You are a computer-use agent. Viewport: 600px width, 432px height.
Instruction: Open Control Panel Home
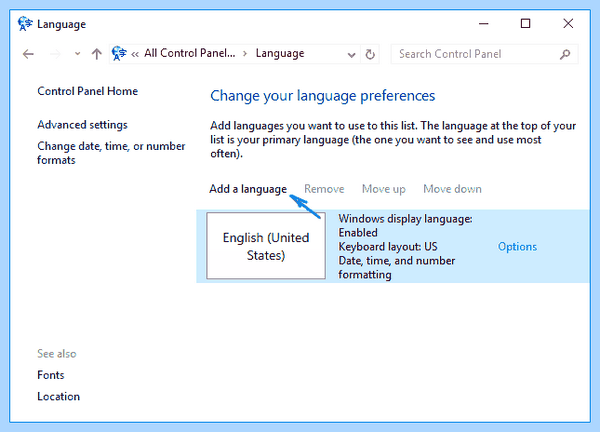tap(87, 91)
